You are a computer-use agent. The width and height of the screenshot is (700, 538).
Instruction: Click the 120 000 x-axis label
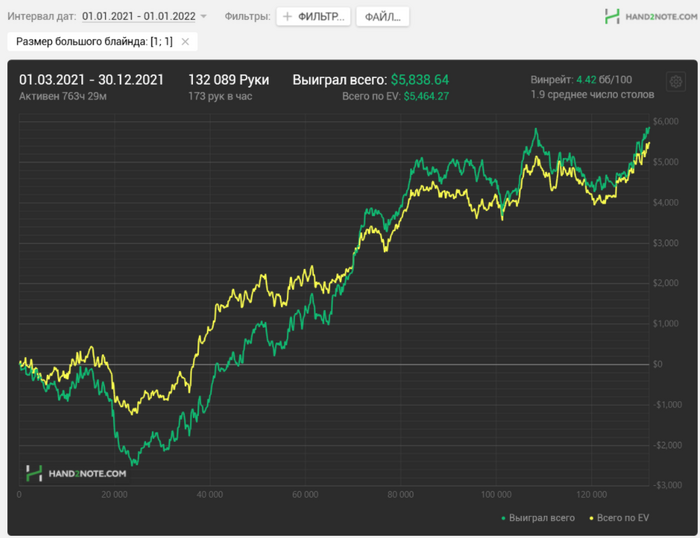(x=592, y=495)
